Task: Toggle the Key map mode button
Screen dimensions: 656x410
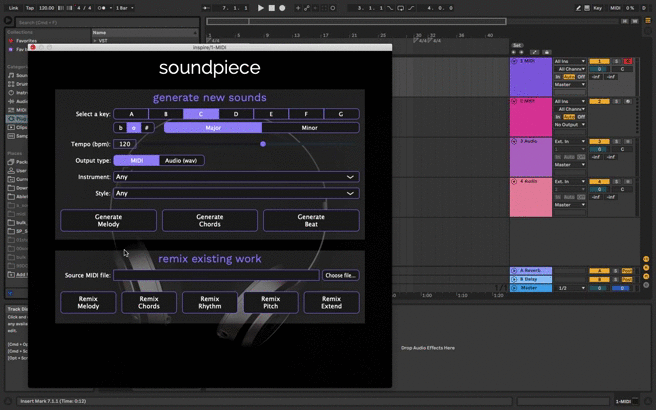Action: click(597, 8)
